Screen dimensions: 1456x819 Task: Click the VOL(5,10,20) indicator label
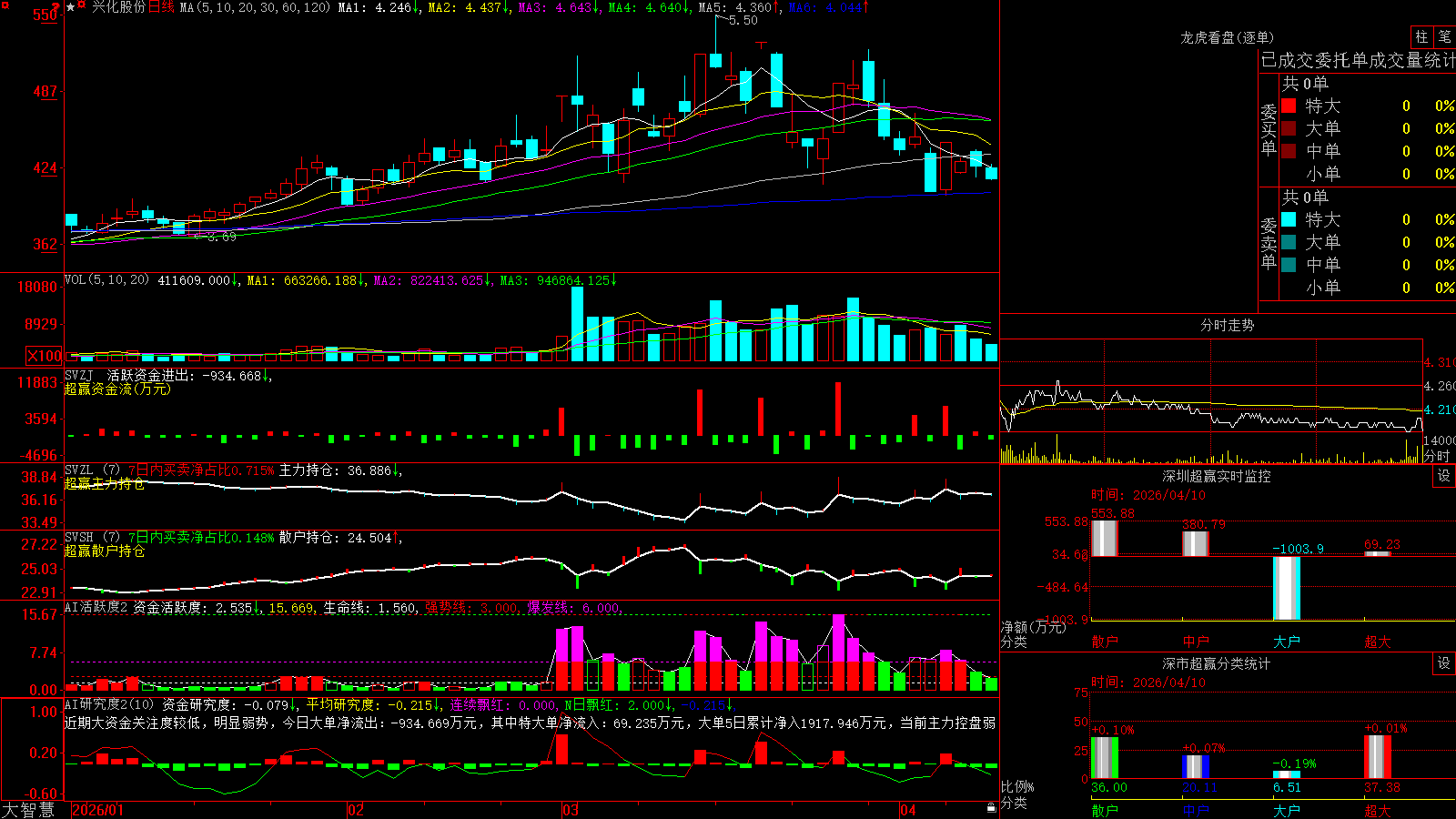tap(107, 280)
